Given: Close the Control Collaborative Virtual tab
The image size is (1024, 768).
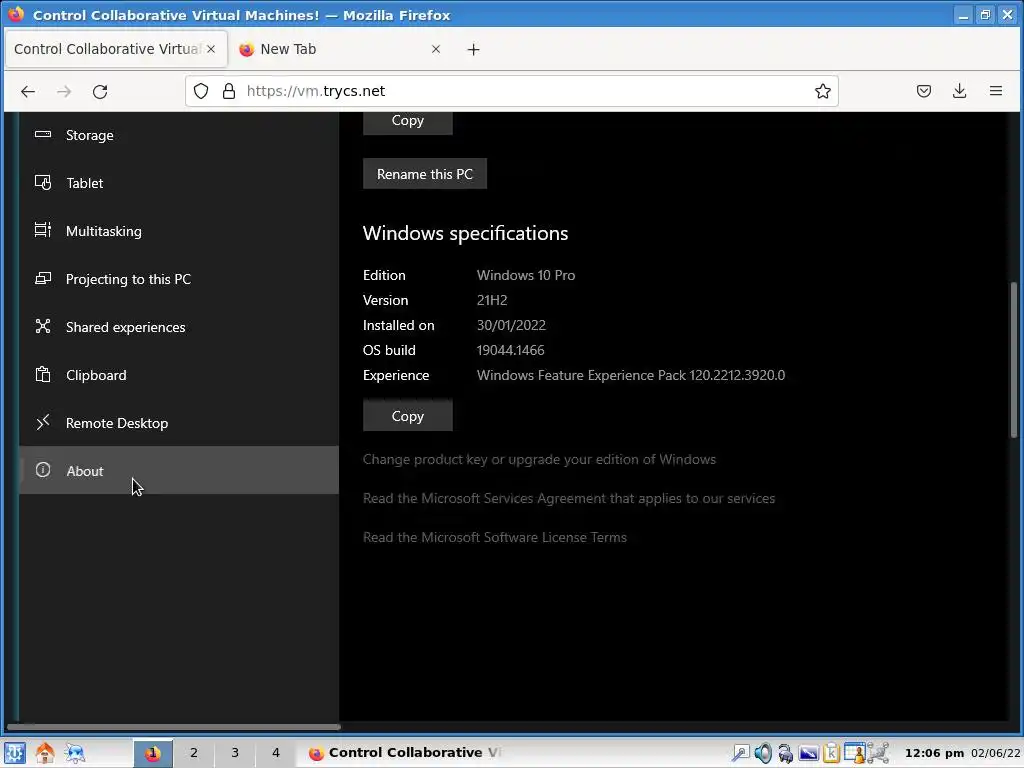Looking at the screenshot, I should click(211, 50).
